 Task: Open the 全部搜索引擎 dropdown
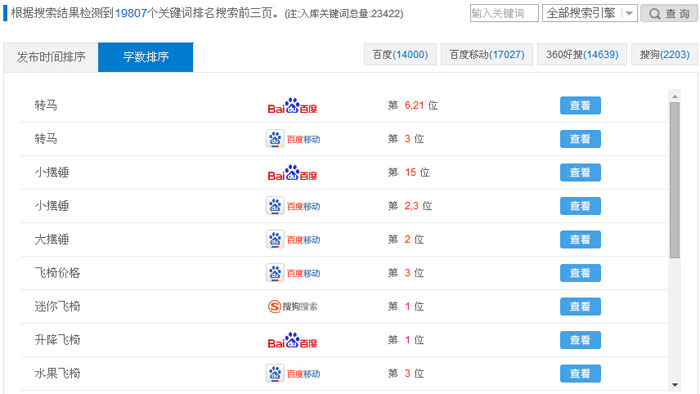pyautogui.click(x=590, y=13)
